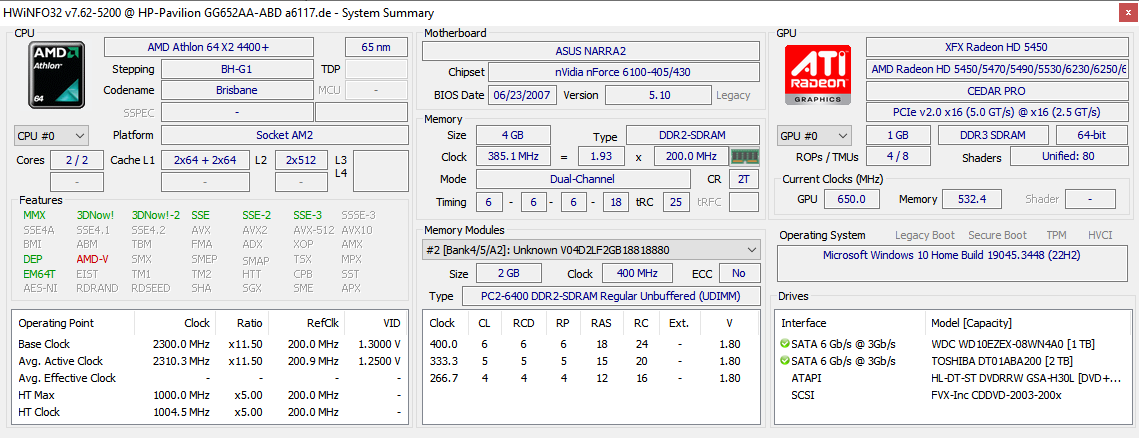Click the red AMD-V feature label
1139x438 pixels.
click(92, 259)
